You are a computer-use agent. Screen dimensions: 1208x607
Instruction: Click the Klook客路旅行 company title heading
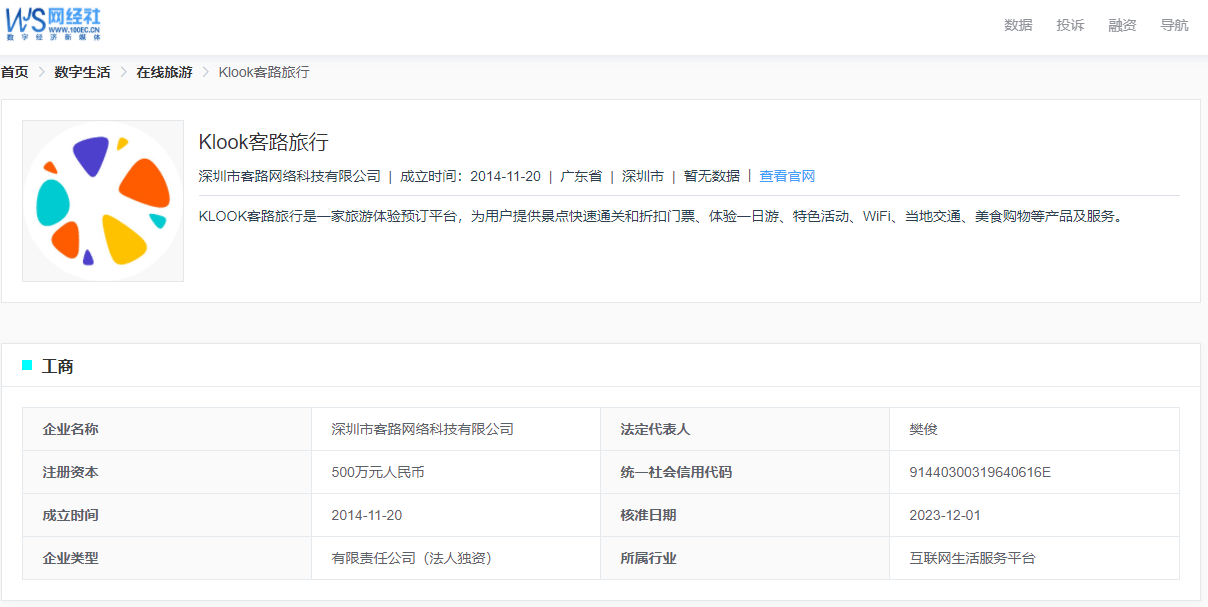click(x=263, y=142)
